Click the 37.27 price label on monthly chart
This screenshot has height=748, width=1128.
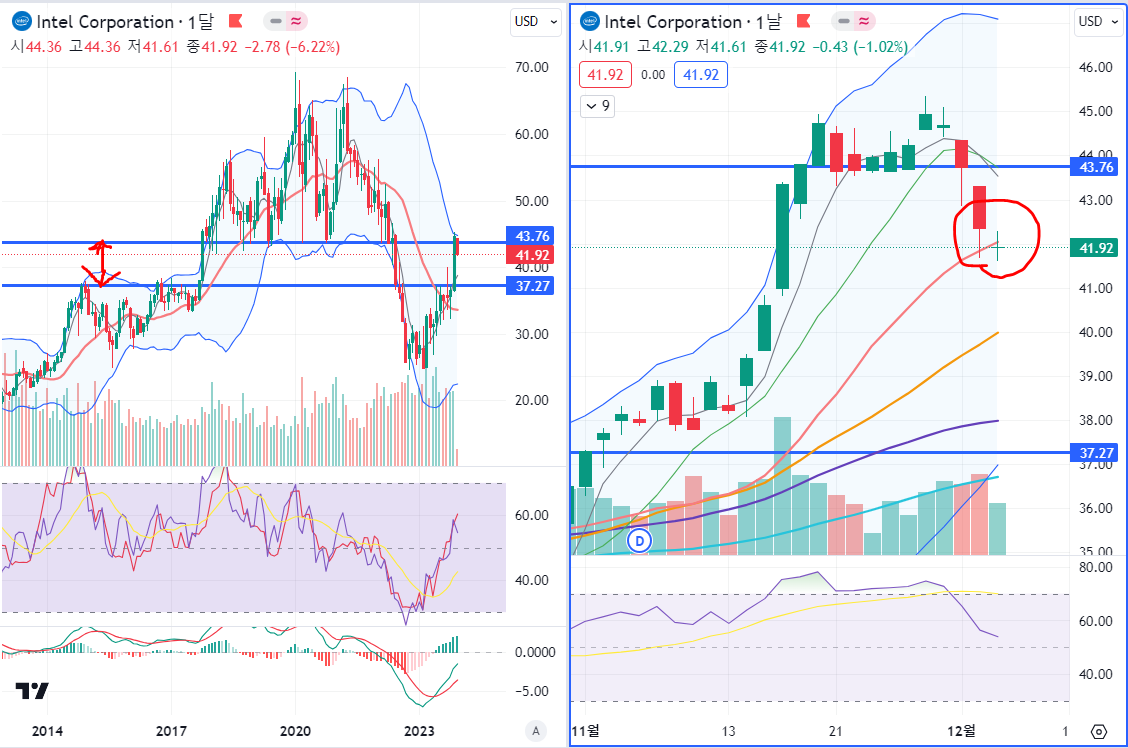532,286
